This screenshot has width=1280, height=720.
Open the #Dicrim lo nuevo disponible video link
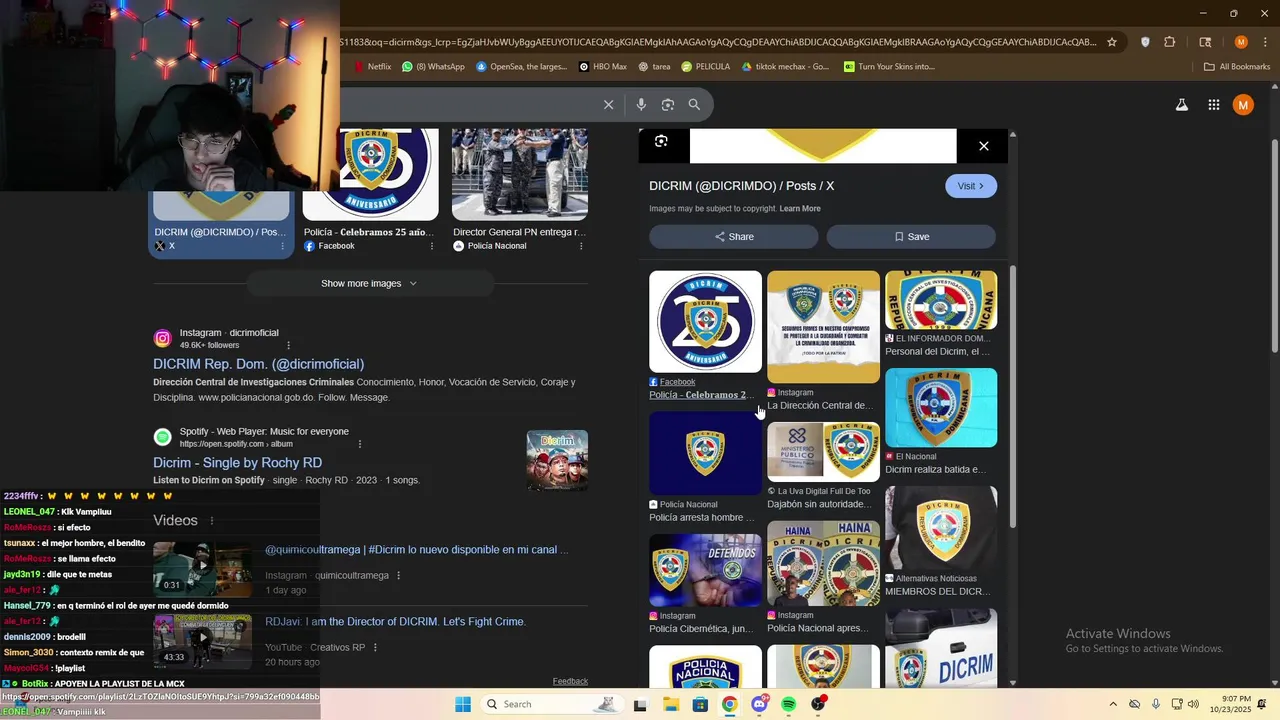416,550
